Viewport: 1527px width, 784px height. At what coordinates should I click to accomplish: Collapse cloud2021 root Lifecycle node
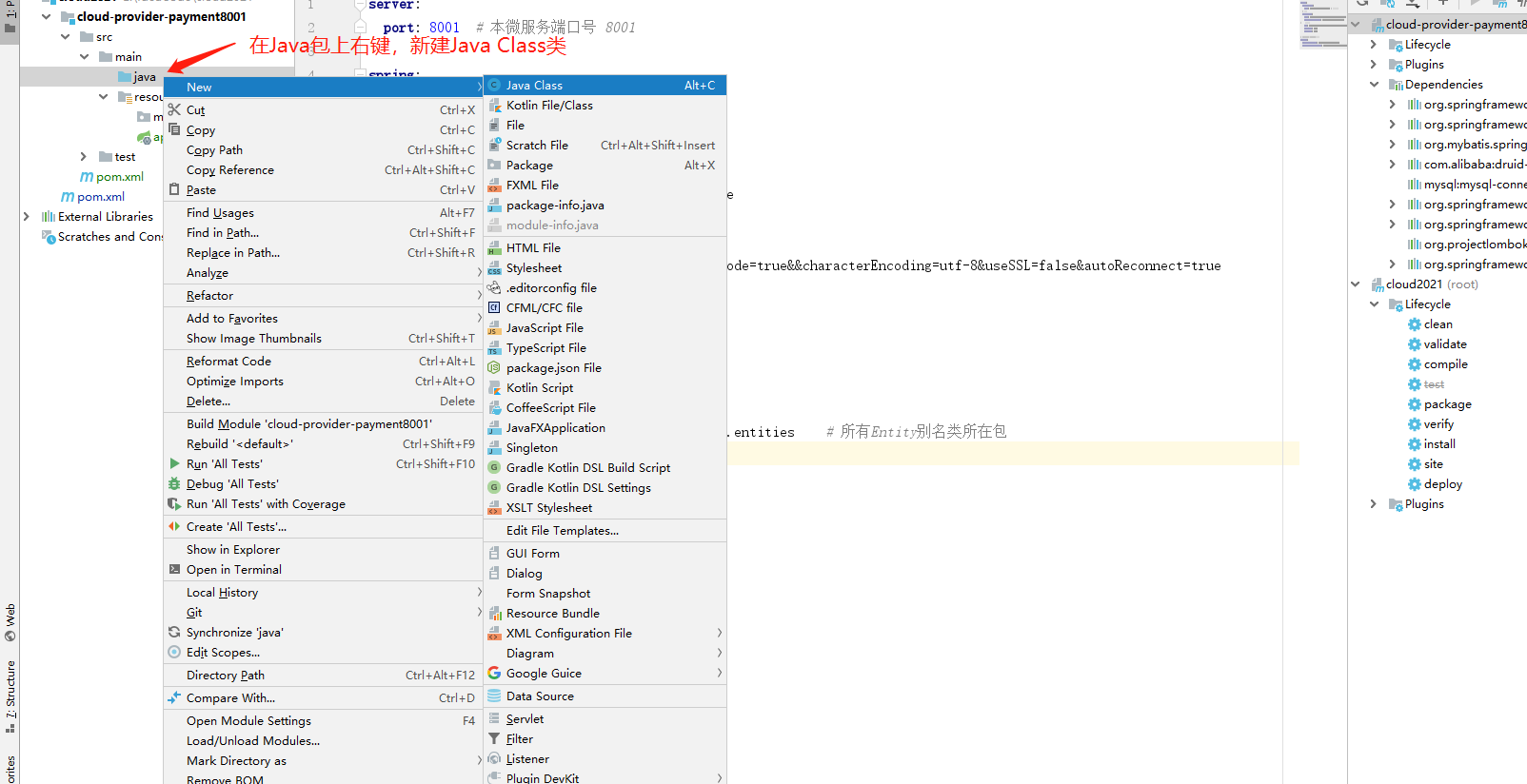tap(1374, 304)
